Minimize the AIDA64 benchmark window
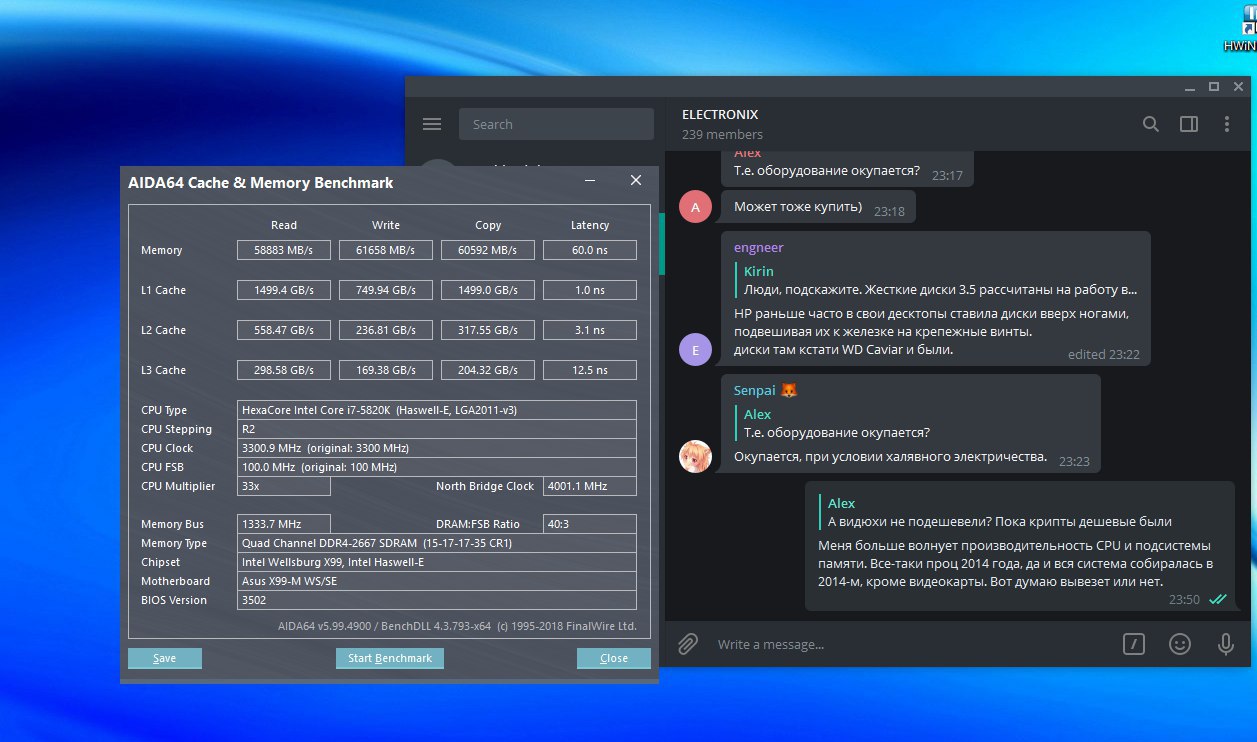Viewport: 1257px width, 742px height. click(x=591, y=181)
